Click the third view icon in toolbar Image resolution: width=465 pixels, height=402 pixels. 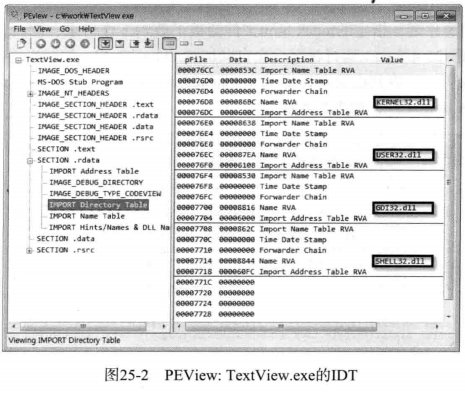pos(135,44)
